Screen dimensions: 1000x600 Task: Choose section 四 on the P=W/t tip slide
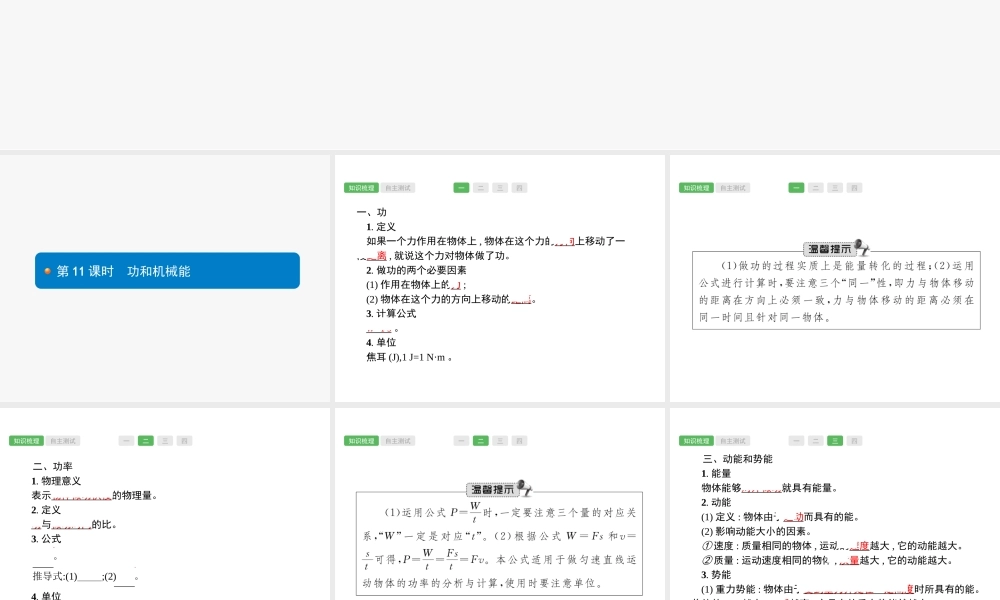[519, 441]
